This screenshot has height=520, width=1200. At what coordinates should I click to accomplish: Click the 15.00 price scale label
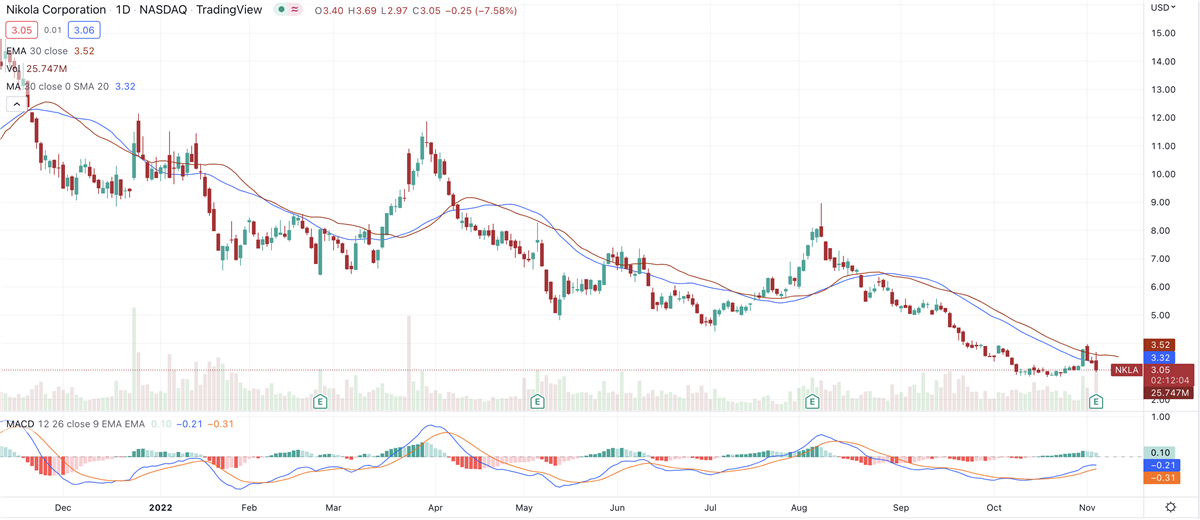coord(1161,33)
